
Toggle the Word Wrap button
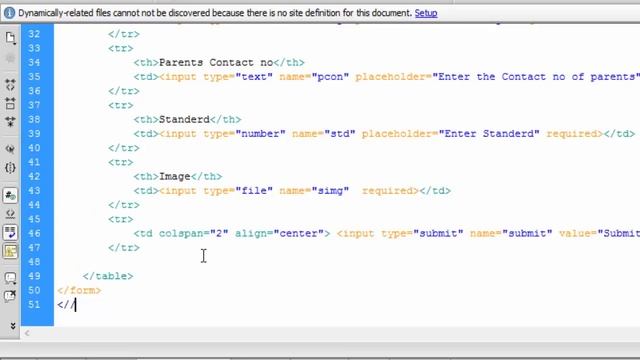coord(10,232)
